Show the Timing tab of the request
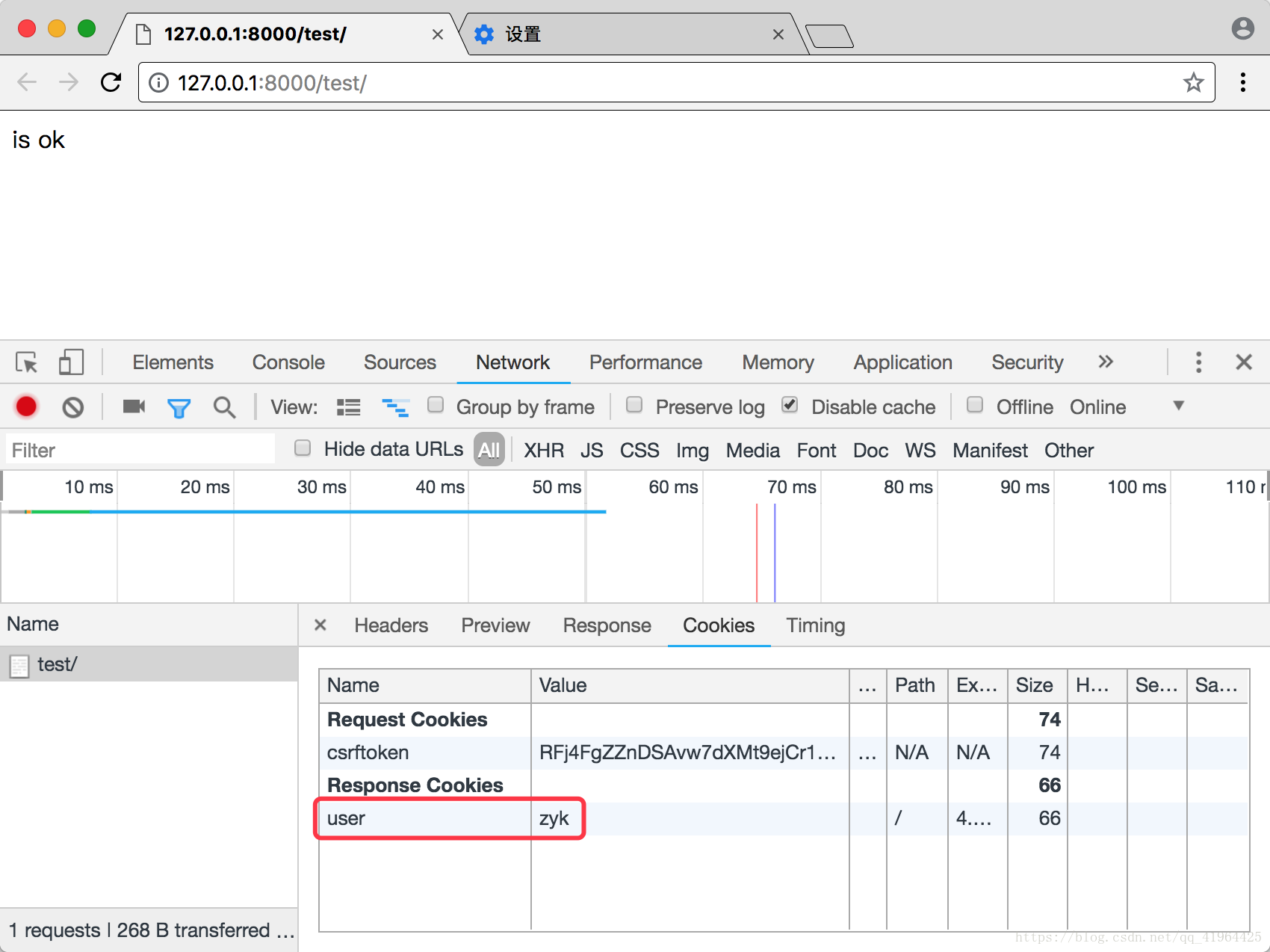 click(815, 625)
